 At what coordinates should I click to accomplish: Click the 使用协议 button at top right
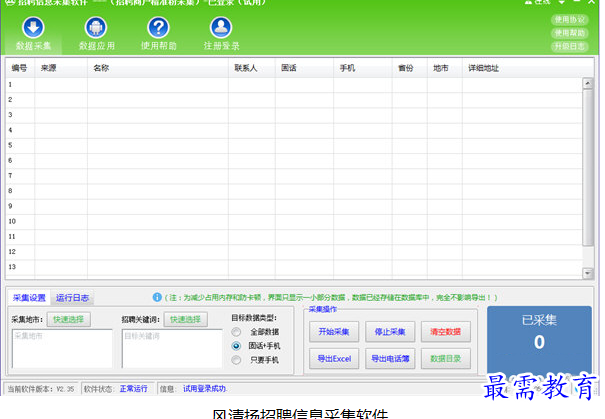click(569, 19)
